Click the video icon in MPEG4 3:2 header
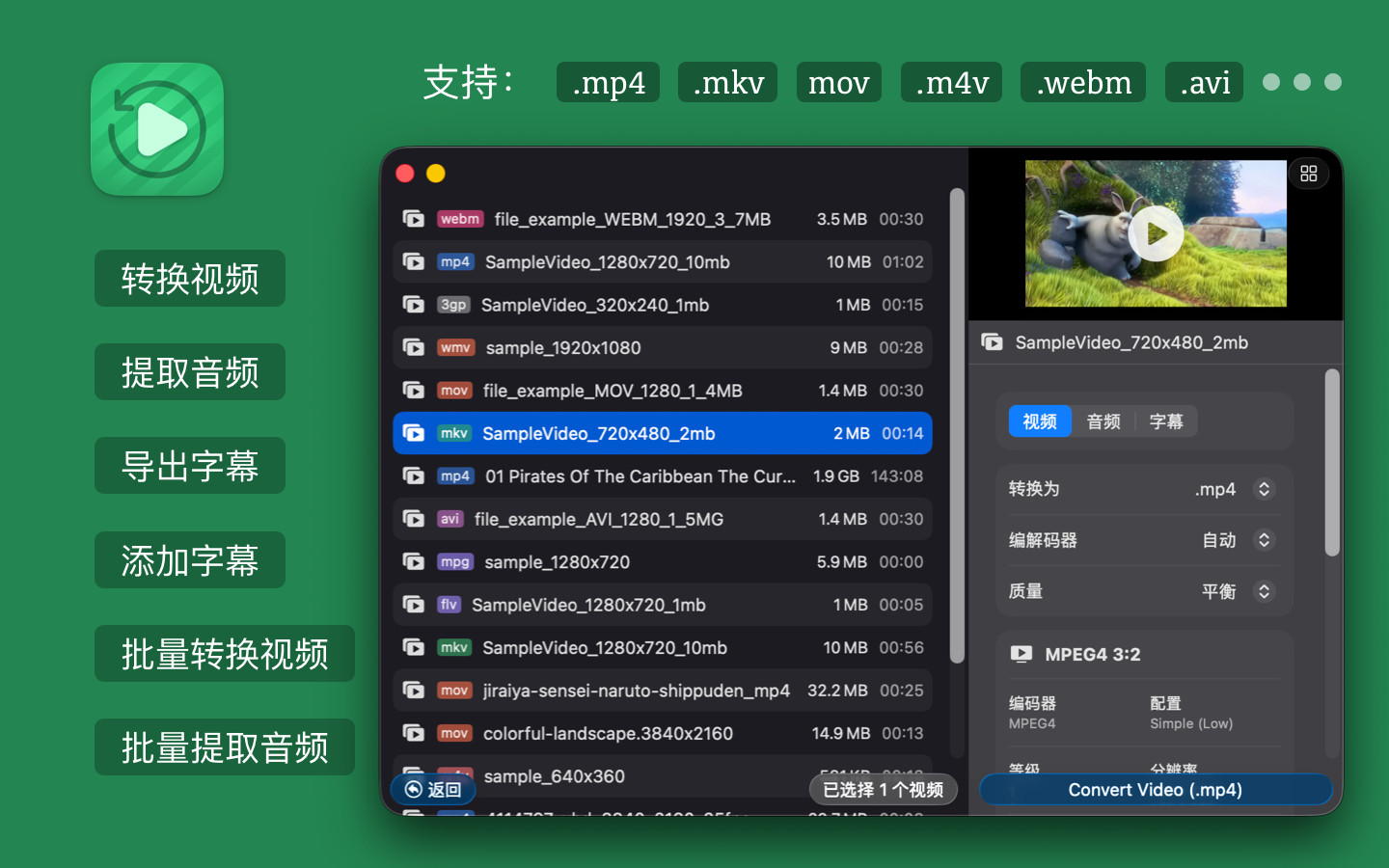This screenshot has height=868, width=1389. tap(1021, 654)
